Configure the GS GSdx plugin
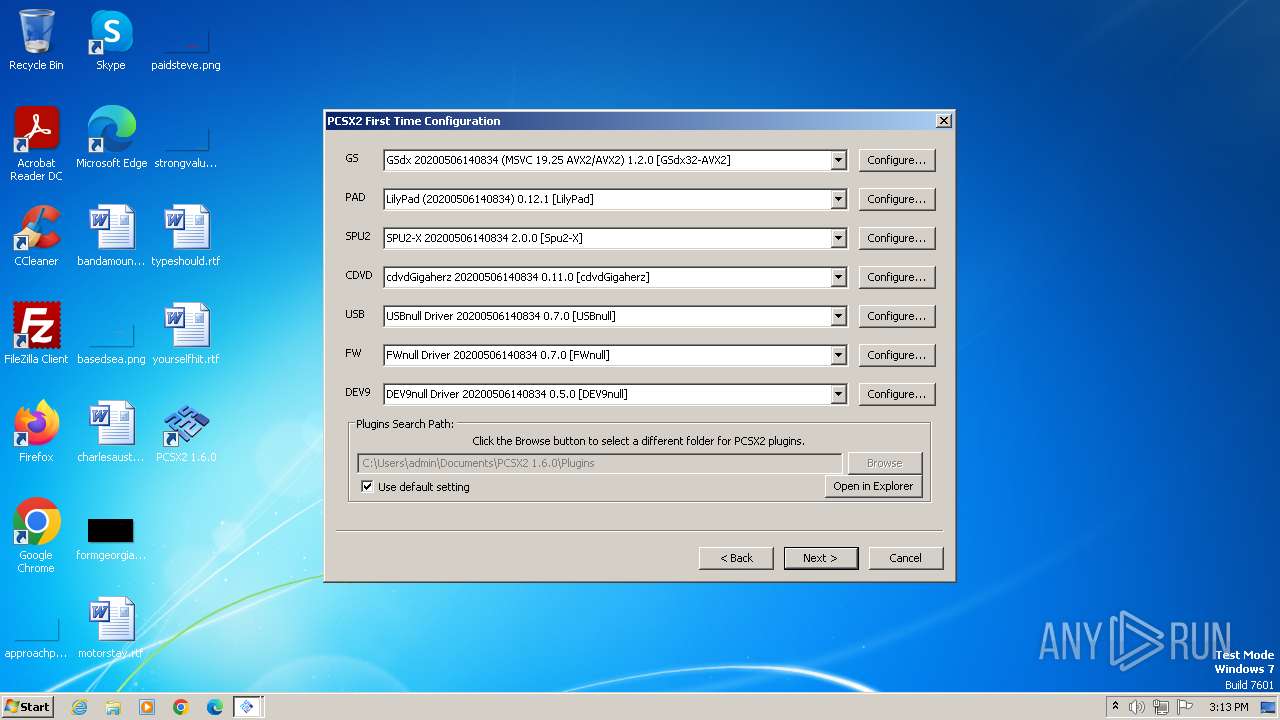Screen dimensions: 1280x720 click(x=897, y=160)
